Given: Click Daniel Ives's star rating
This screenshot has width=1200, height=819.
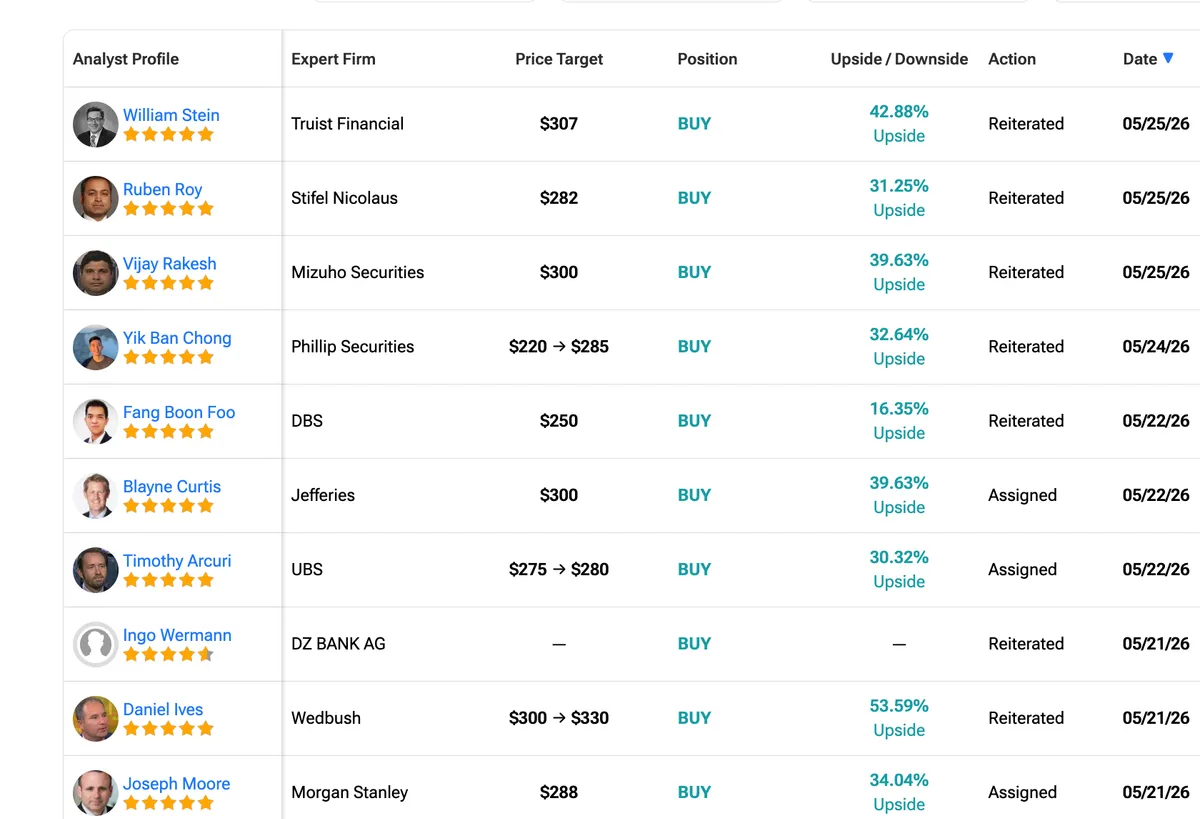Looking at the screenshot, I should click(x=169, y=729).
